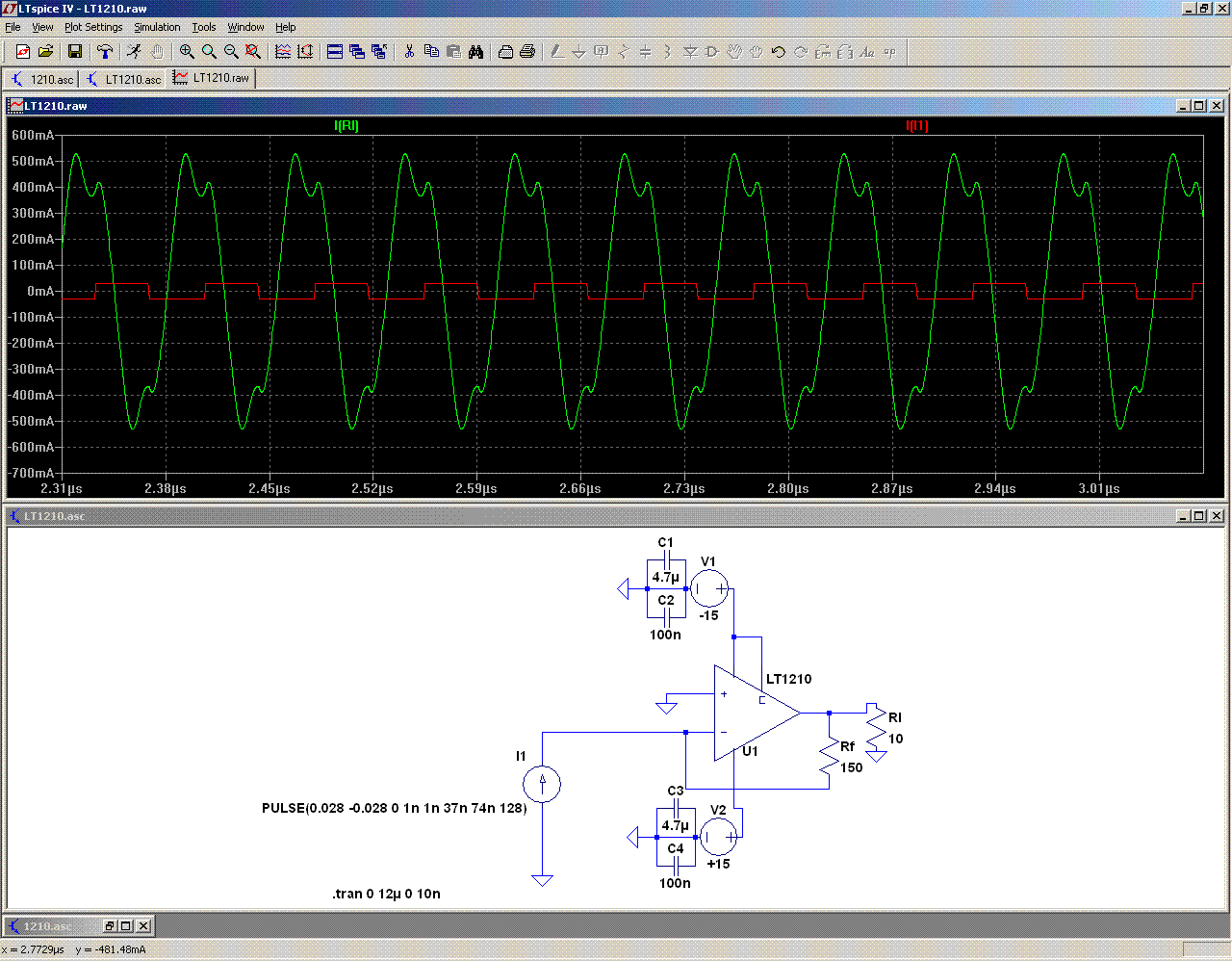This screenshot has height=961, width=1232.
Task: Open Control Panel with the hammer icon
Action: point(105,52)
